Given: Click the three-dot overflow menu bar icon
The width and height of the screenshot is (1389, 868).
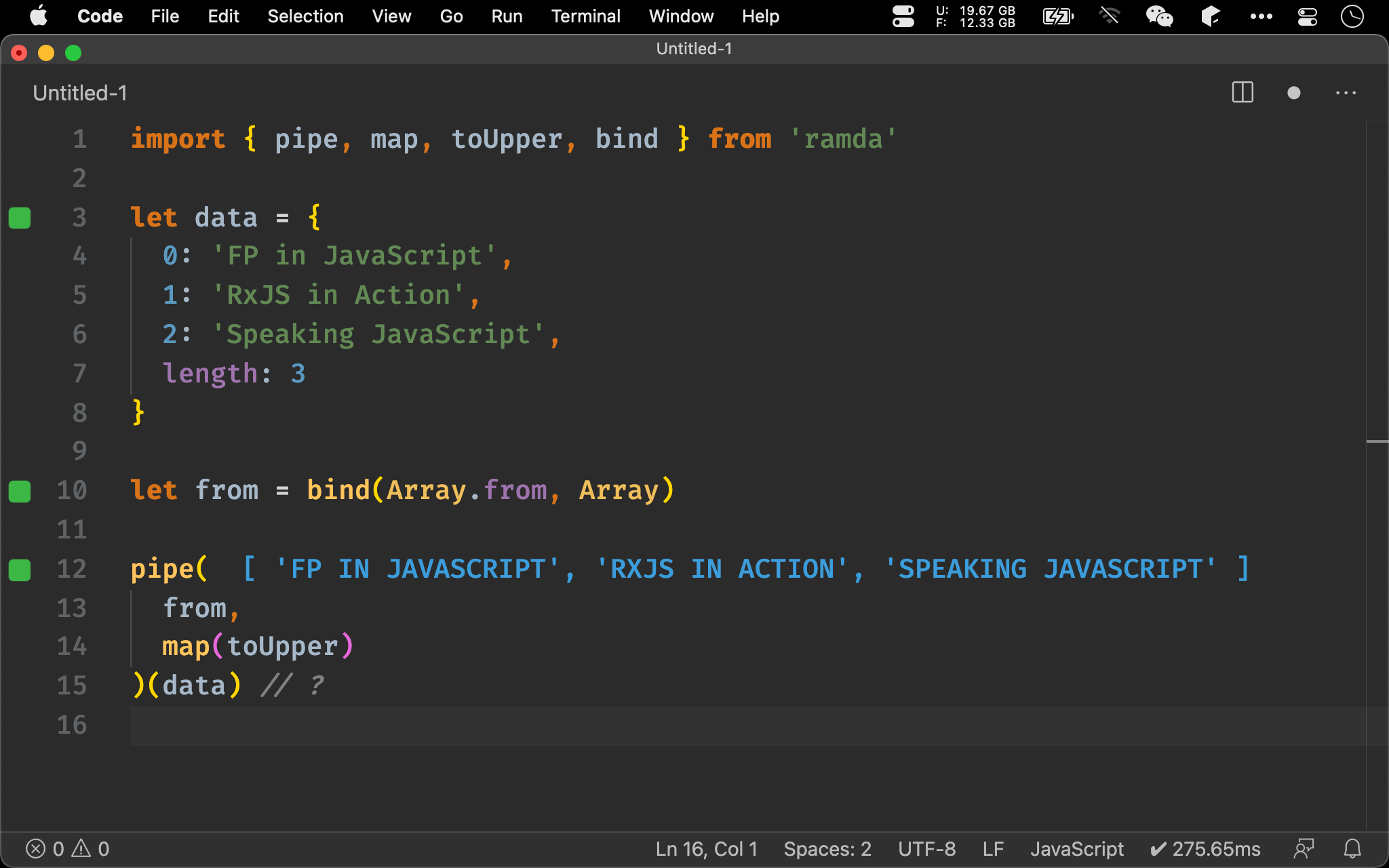Looking at the screenshot, I should pos(1261,16).
